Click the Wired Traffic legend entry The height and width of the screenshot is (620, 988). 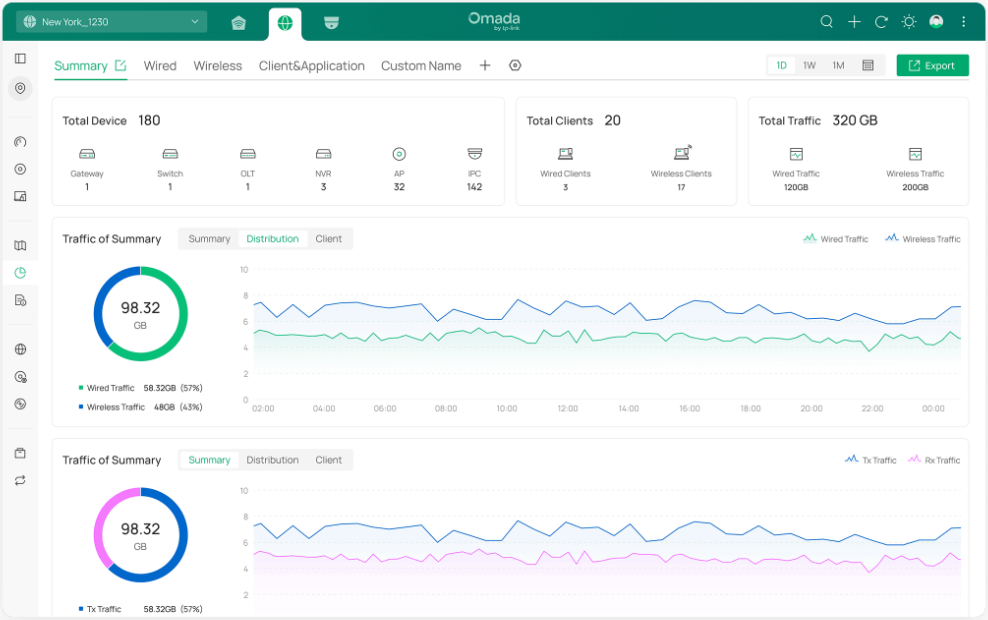(x=835, y=239)
